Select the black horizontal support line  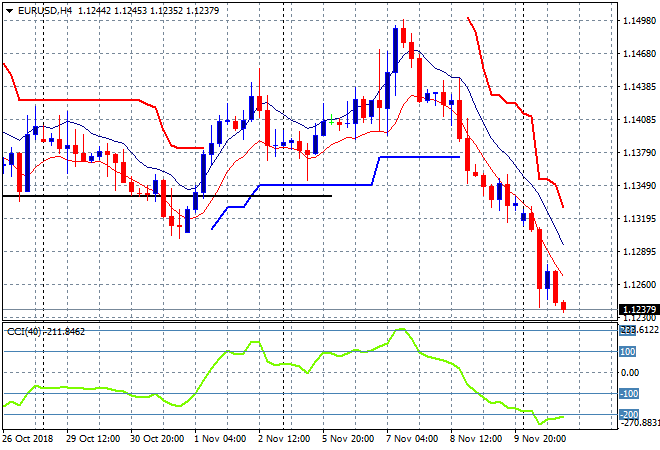(x=170, y=196)
